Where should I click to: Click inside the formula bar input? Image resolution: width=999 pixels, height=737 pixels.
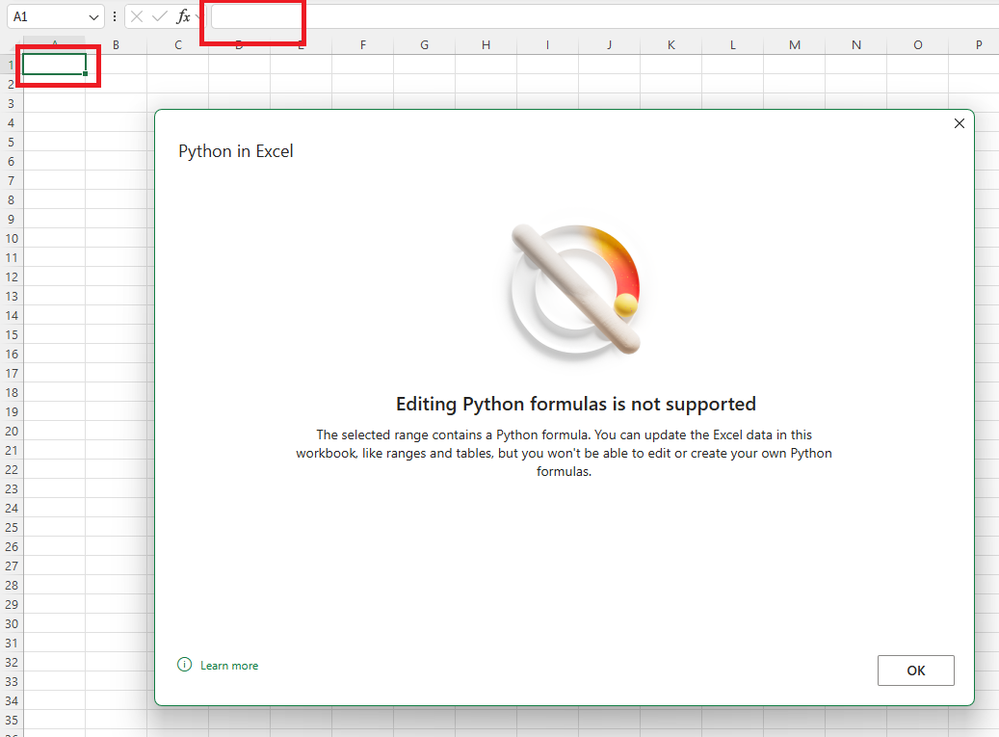tap(604, 17)
